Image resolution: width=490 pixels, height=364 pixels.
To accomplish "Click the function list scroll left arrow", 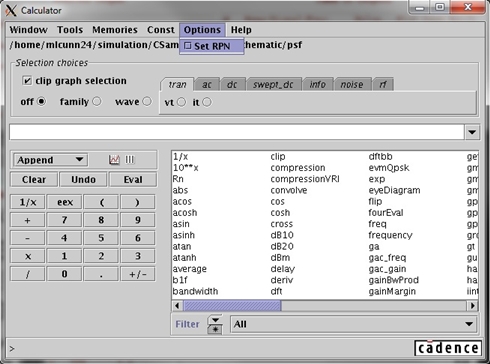I will [x=177, y=306].
